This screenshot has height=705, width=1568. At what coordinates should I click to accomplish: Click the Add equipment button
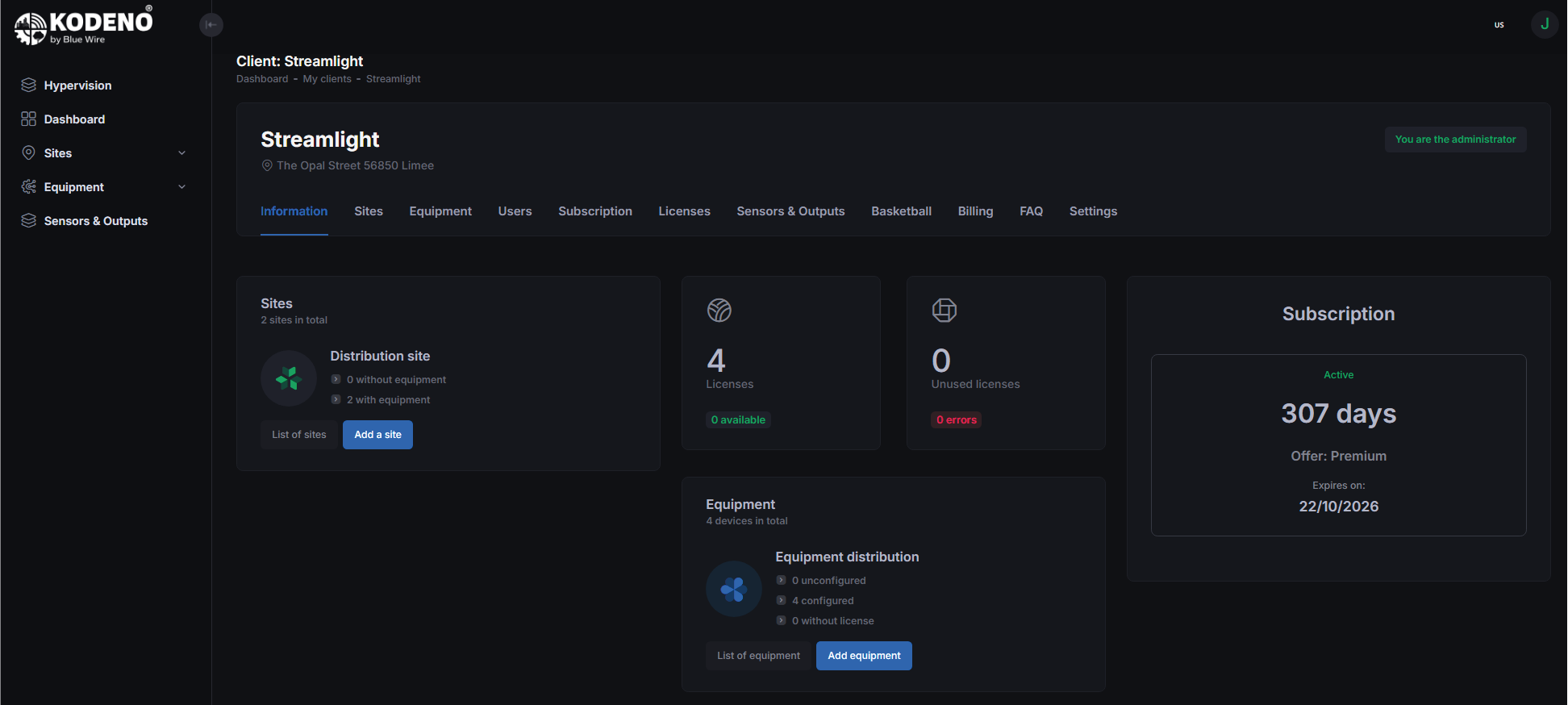(x=864, y=656)
